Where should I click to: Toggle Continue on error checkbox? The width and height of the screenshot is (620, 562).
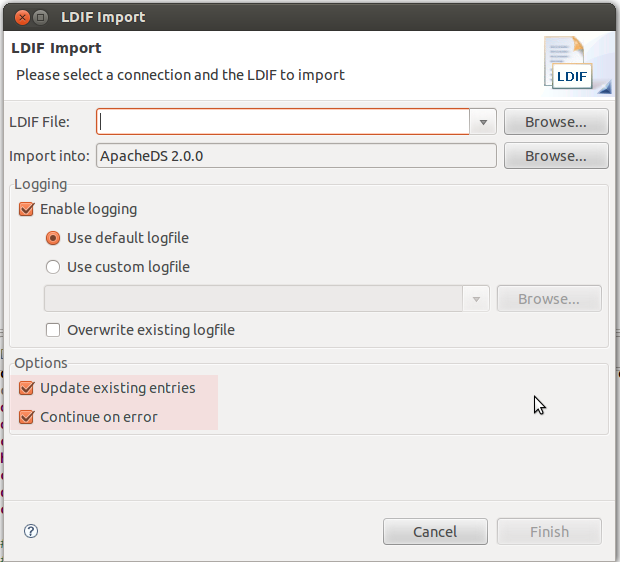(26, 417)
